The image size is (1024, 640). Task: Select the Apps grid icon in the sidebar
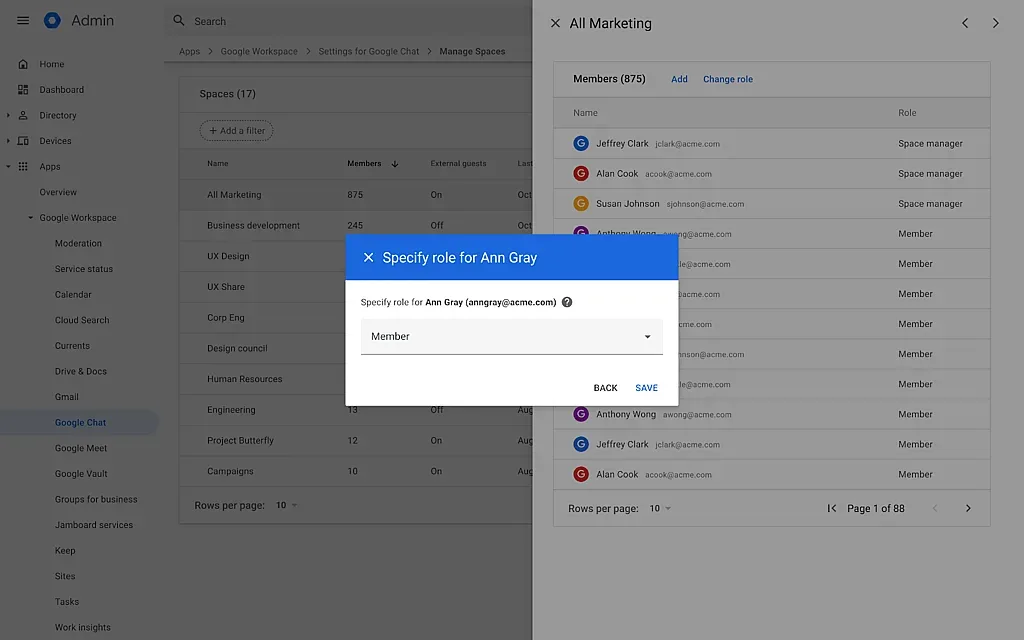(x=22, y=166)
